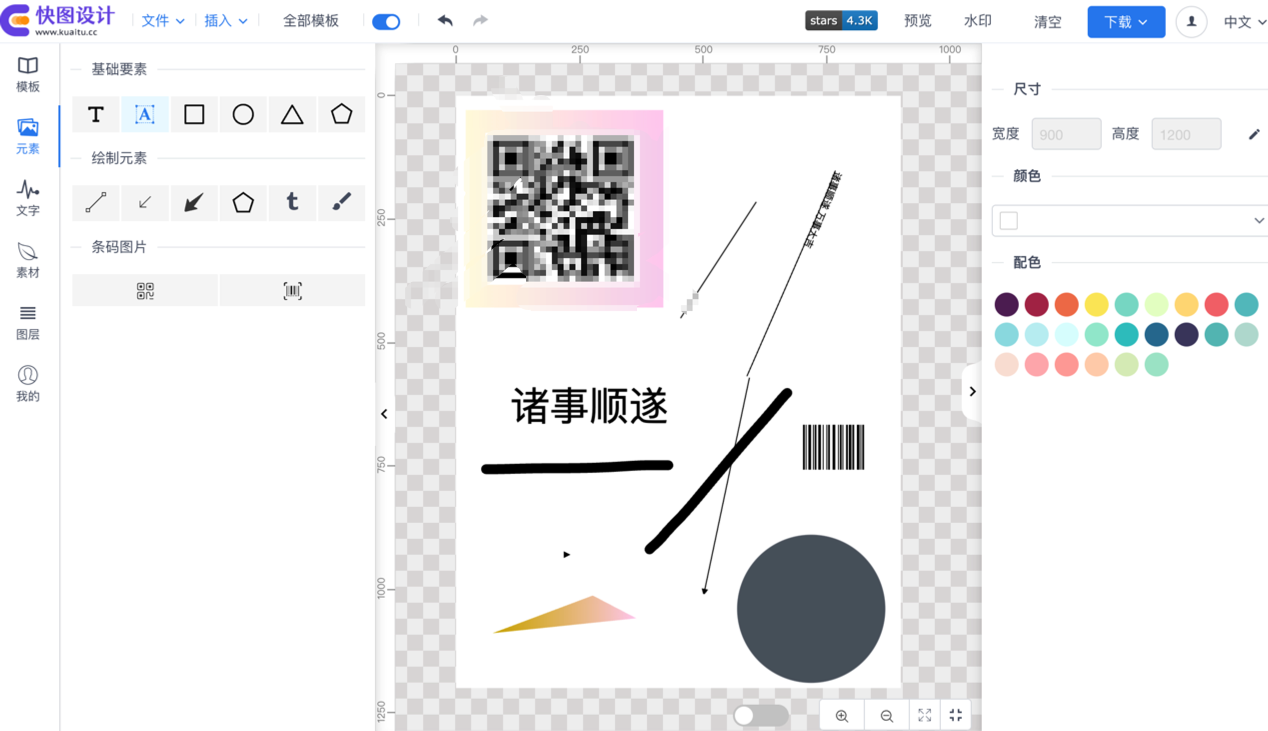The height and width of the screenshot is (731, 1268).
Task: Zoom in on the canvas
Action: click(x=841, y=715)
